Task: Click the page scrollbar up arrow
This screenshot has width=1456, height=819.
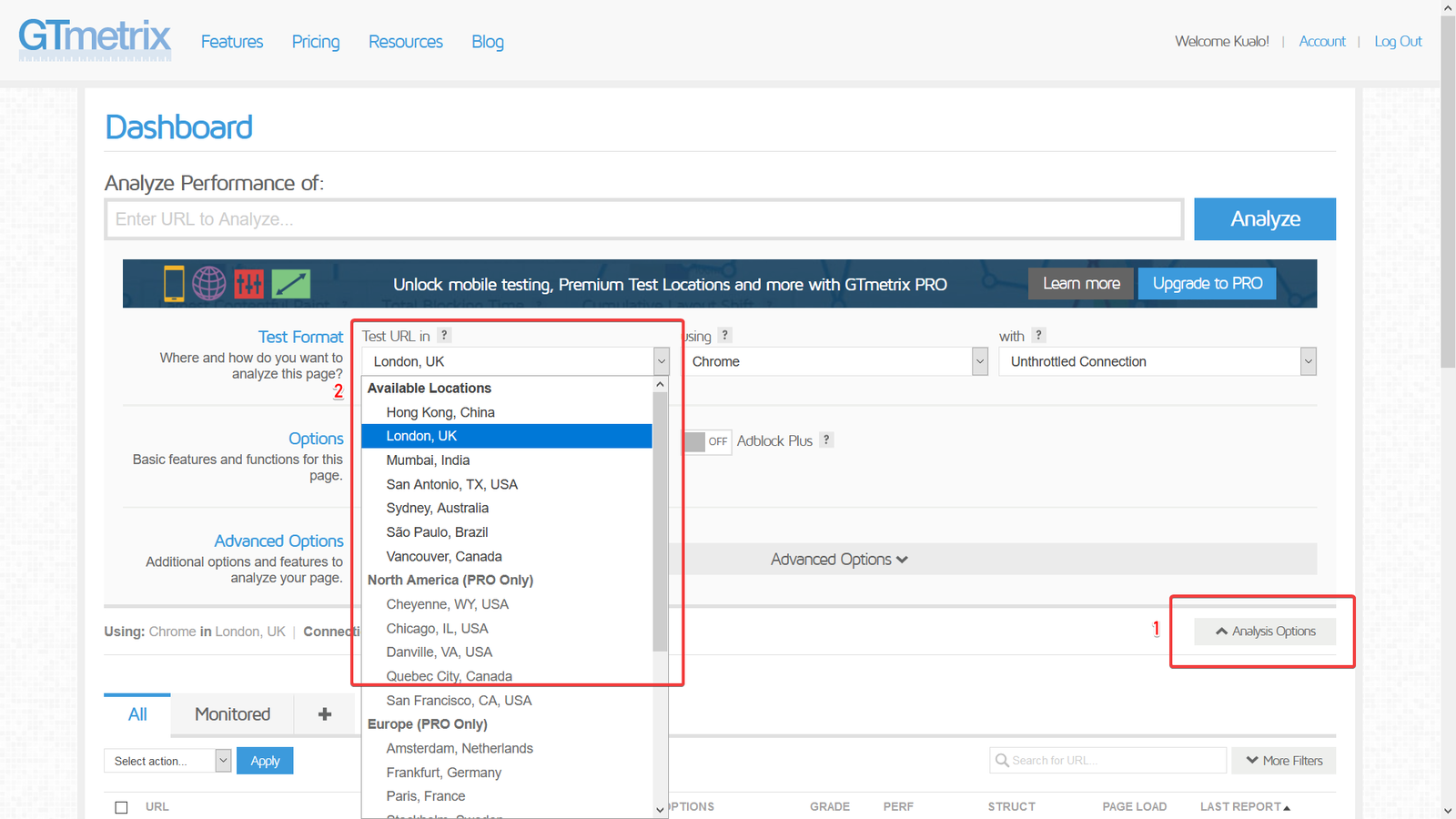Action: tap(1448, 7)
